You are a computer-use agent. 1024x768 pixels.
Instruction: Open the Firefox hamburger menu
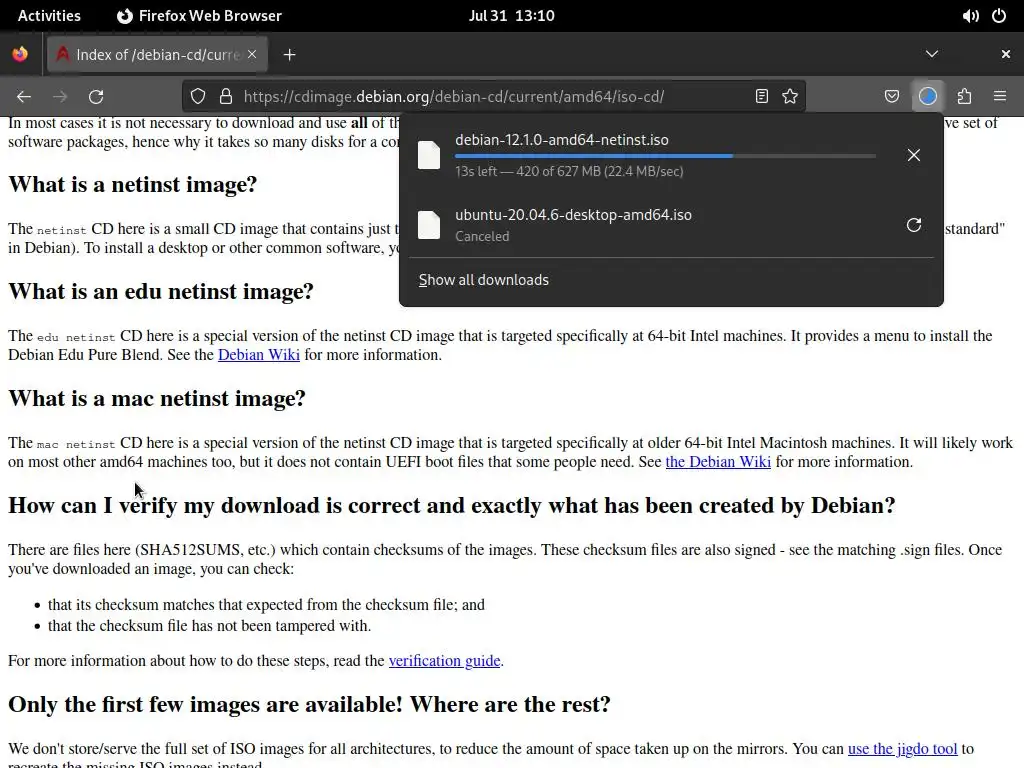[1000, 97]
